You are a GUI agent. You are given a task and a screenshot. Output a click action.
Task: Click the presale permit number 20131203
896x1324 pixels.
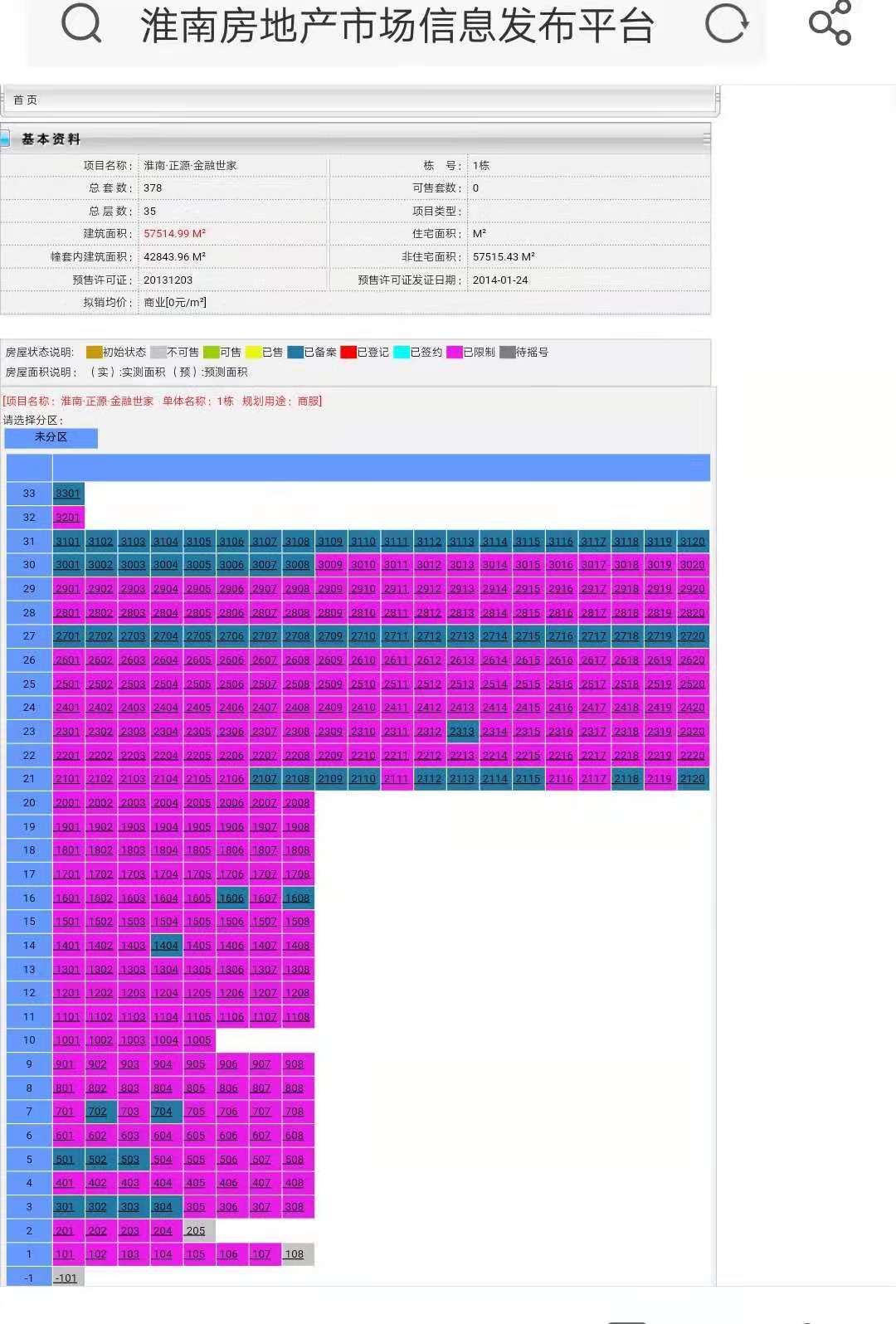click(168, 280)
